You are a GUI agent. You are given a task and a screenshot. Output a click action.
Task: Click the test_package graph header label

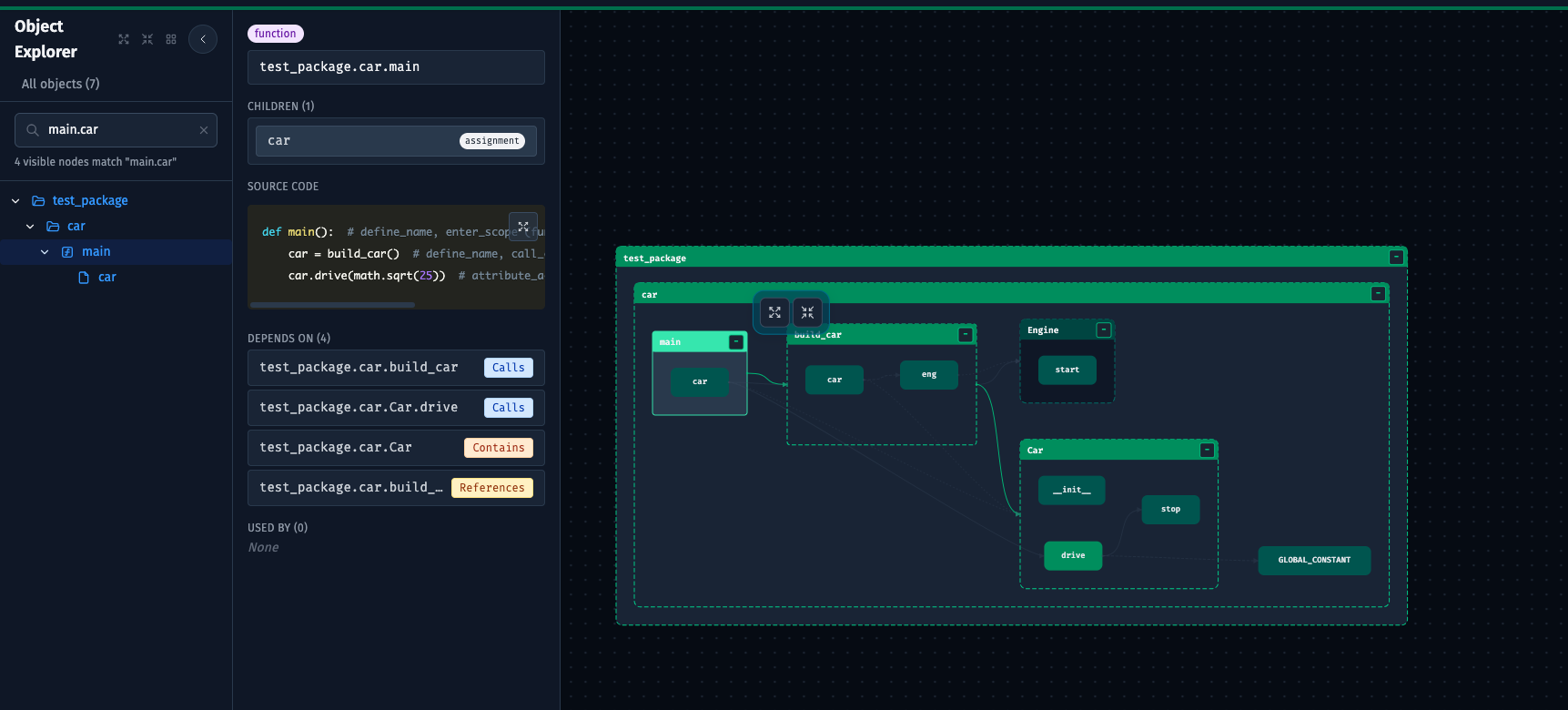[654, 259]
